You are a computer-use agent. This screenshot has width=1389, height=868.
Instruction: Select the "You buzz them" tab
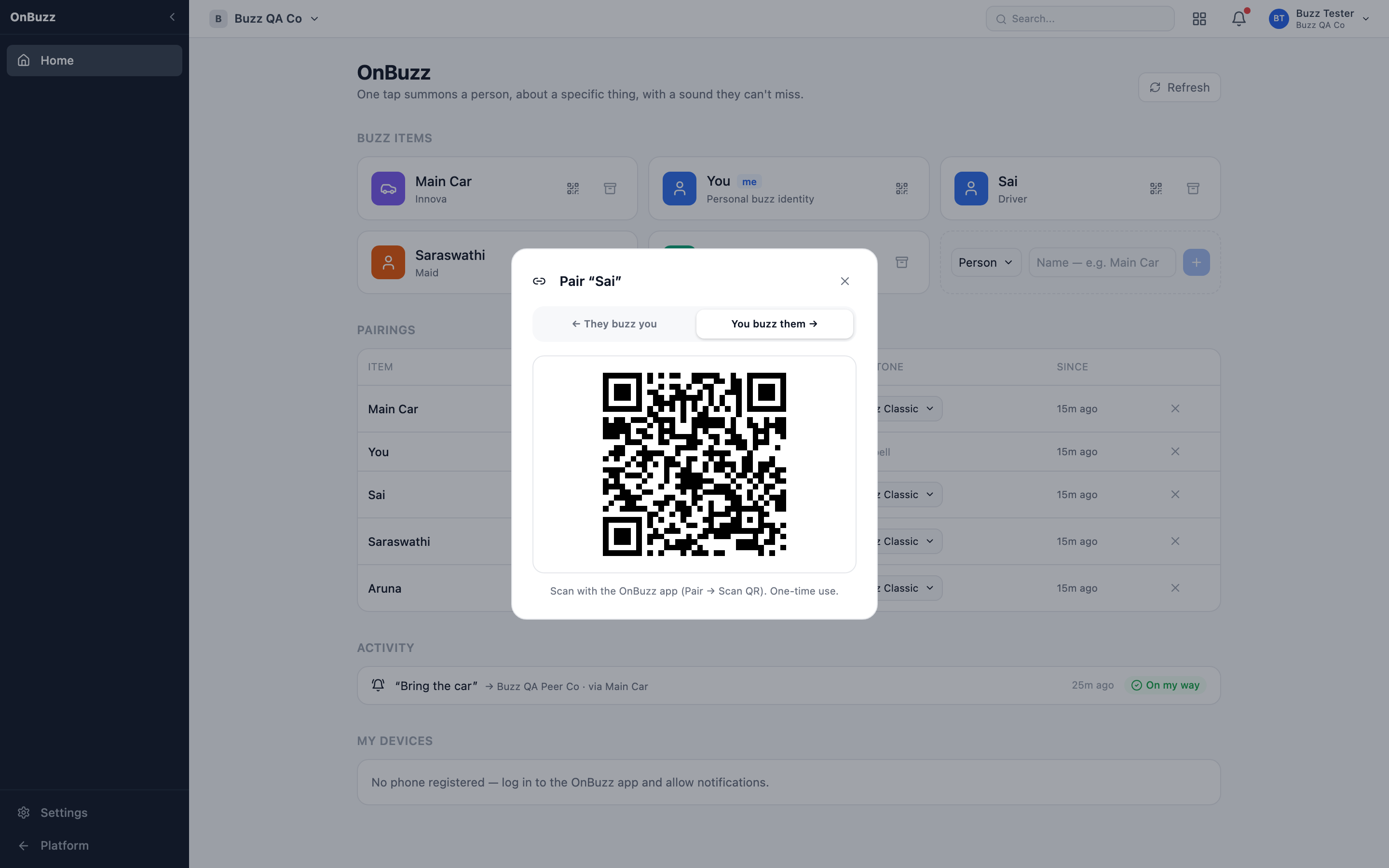pyautogui.click(x=774, y=324)
